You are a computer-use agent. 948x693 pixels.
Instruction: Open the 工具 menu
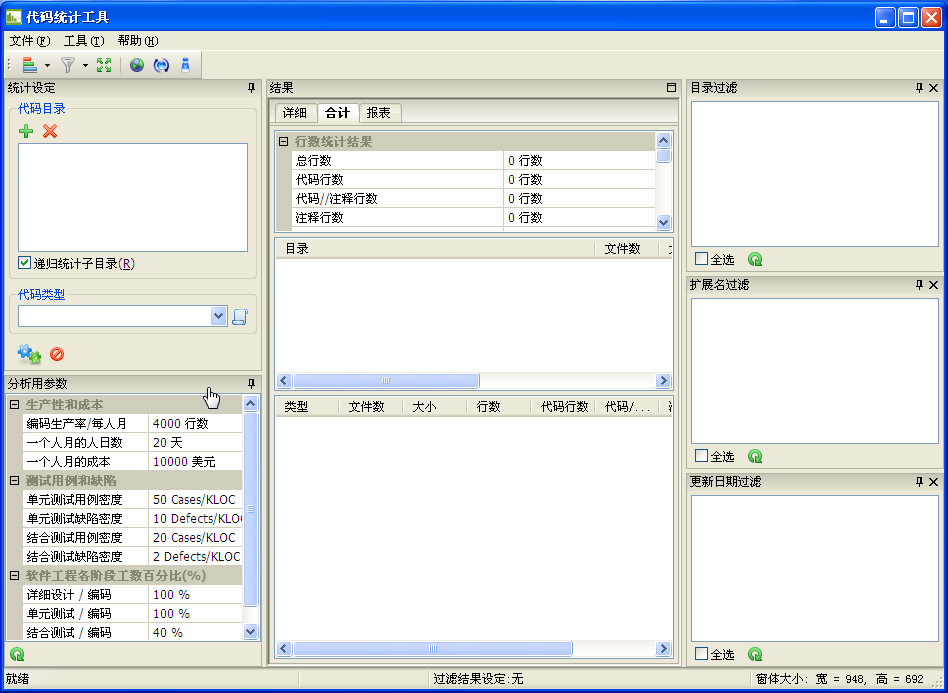(84, 41)
